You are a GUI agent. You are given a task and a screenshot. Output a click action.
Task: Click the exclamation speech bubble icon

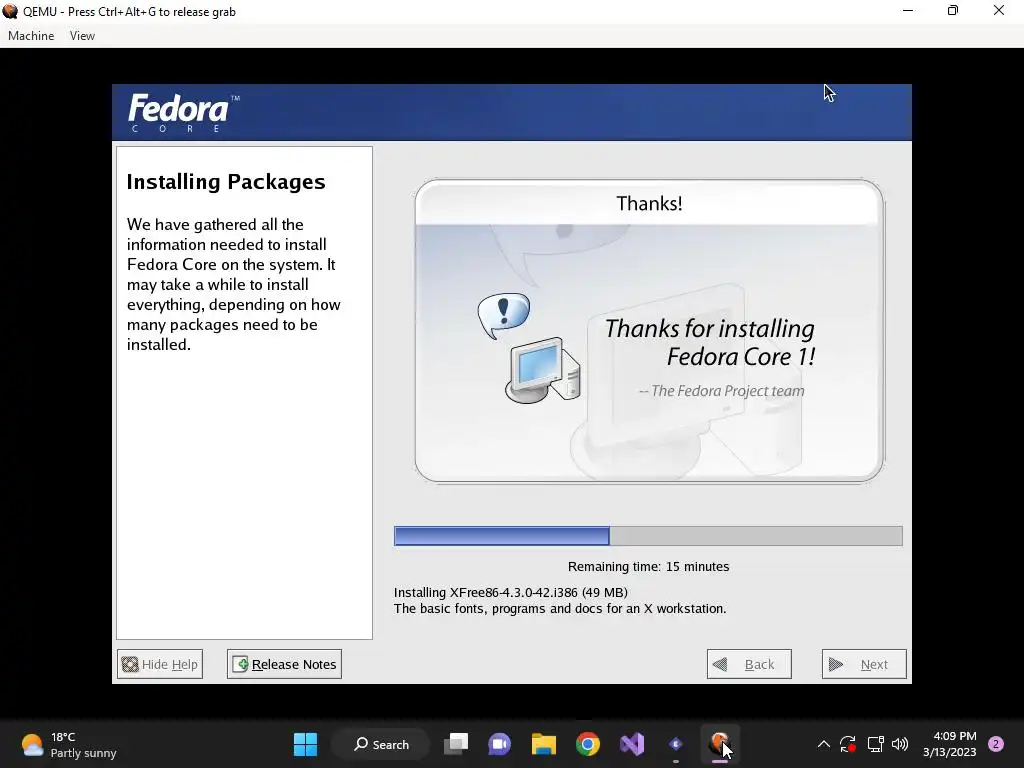pos(504,315)
